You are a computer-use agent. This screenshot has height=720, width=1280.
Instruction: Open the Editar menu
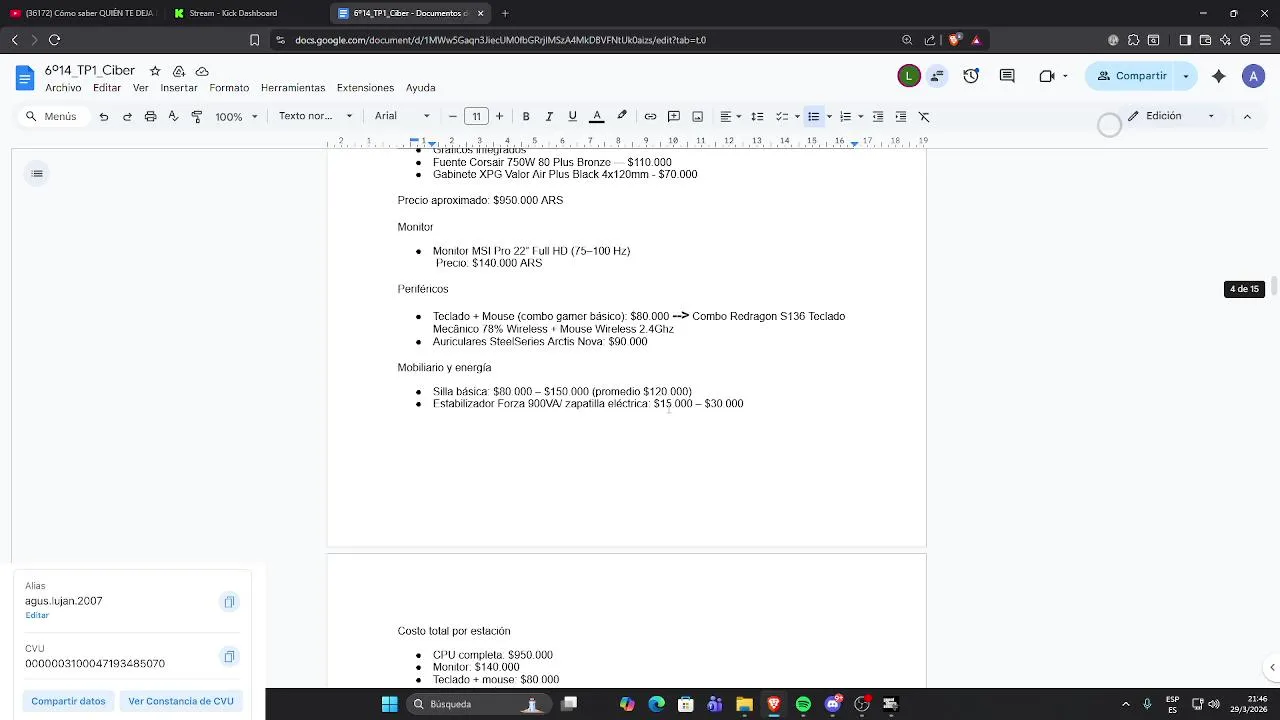pyautogui.click(x=107, y=88)
